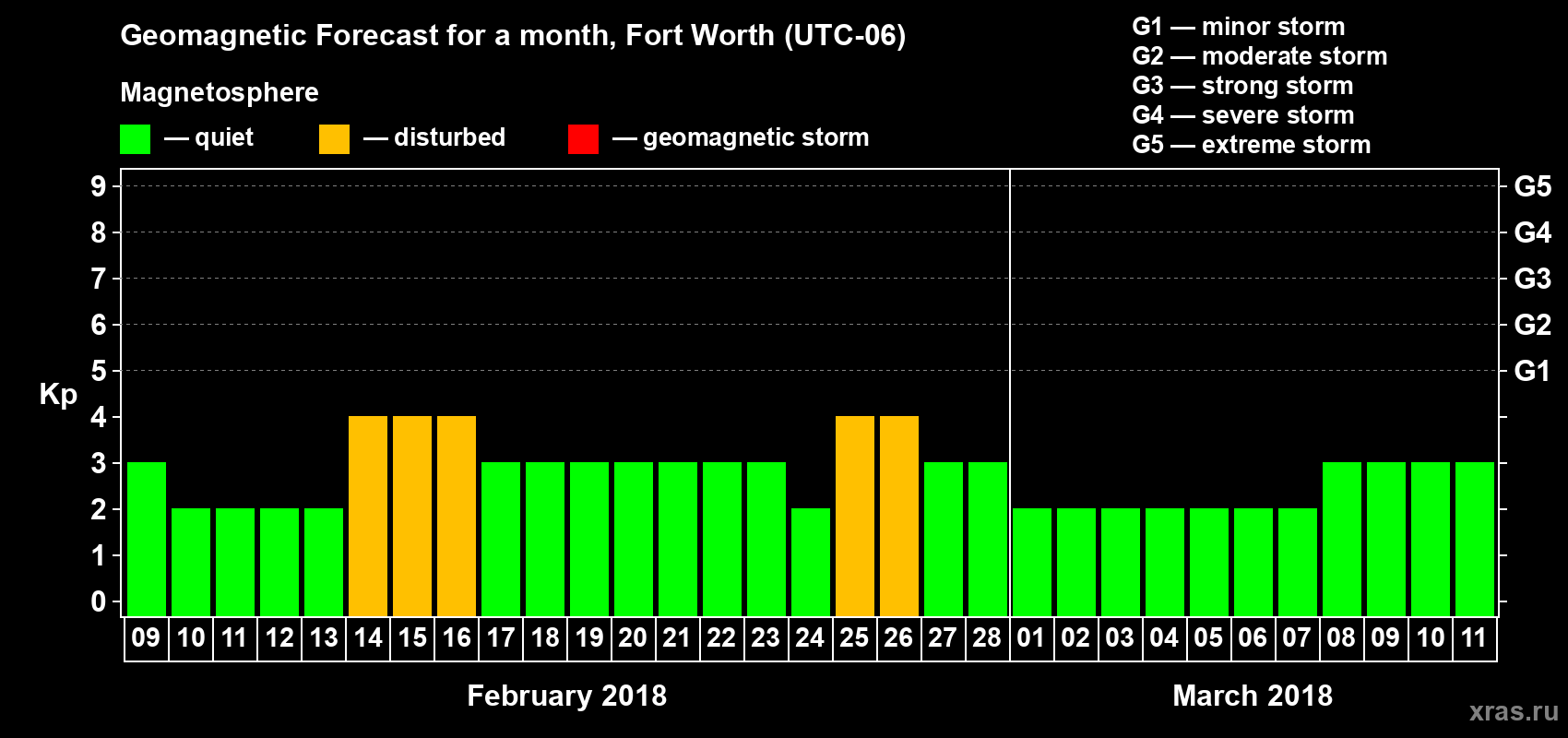Click the February 2018 month label

pos(566,696)
